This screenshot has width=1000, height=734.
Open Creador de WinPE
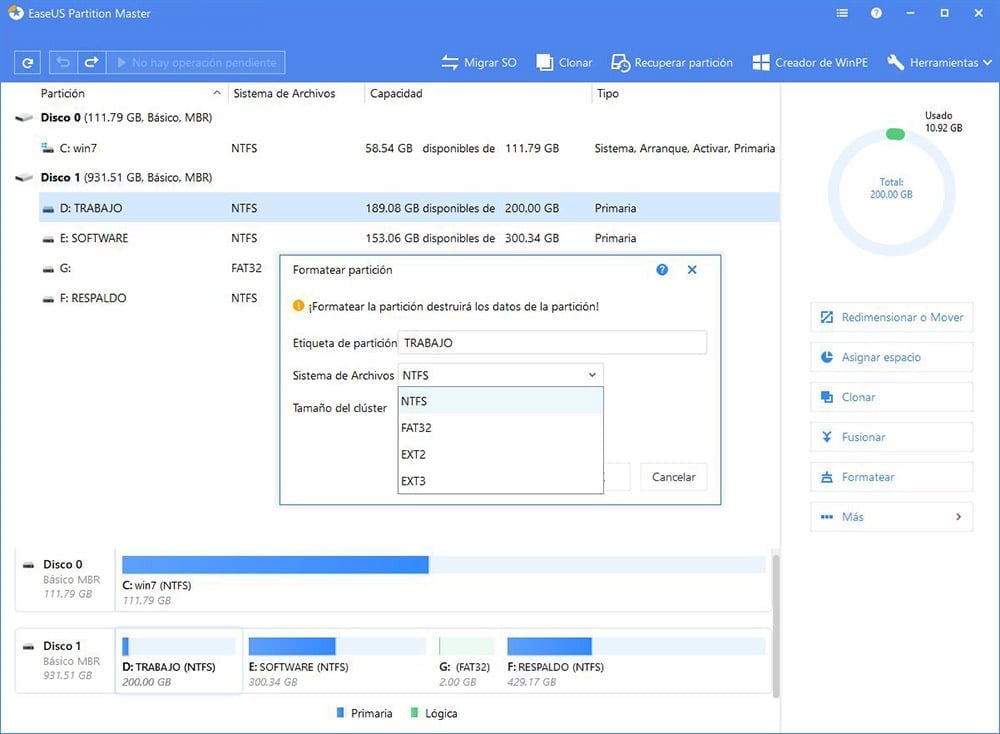point(811,62)
